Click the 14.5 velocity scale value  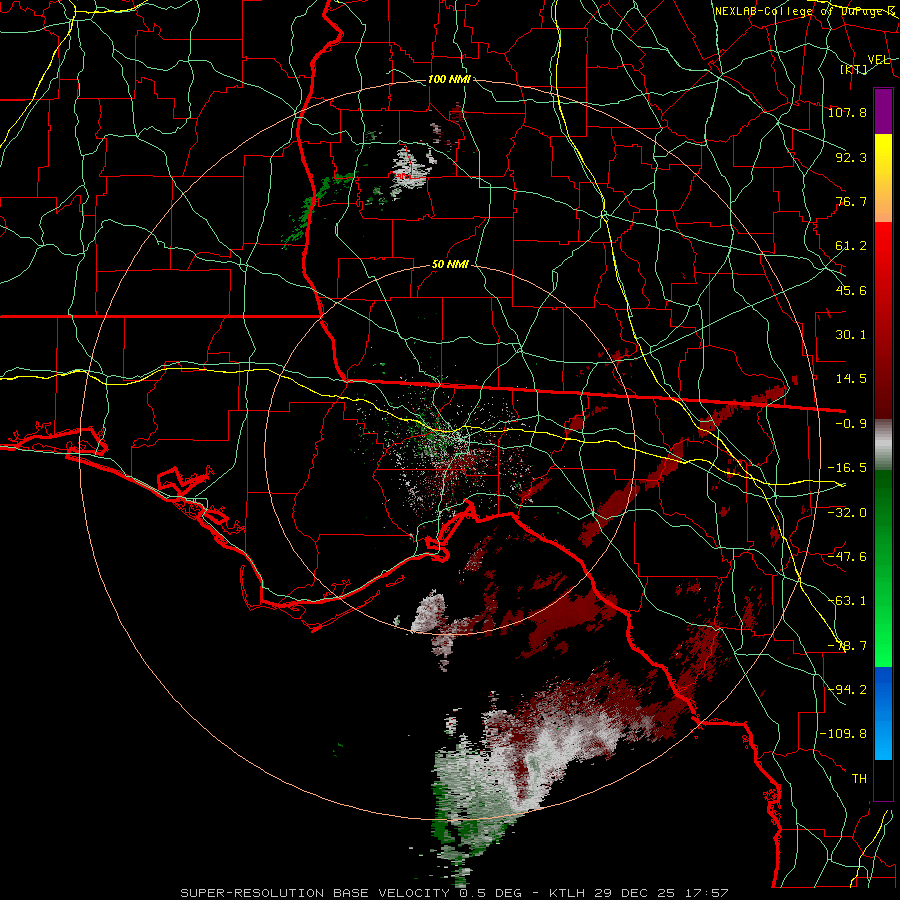pyautogui.click(x=851, y=379)
